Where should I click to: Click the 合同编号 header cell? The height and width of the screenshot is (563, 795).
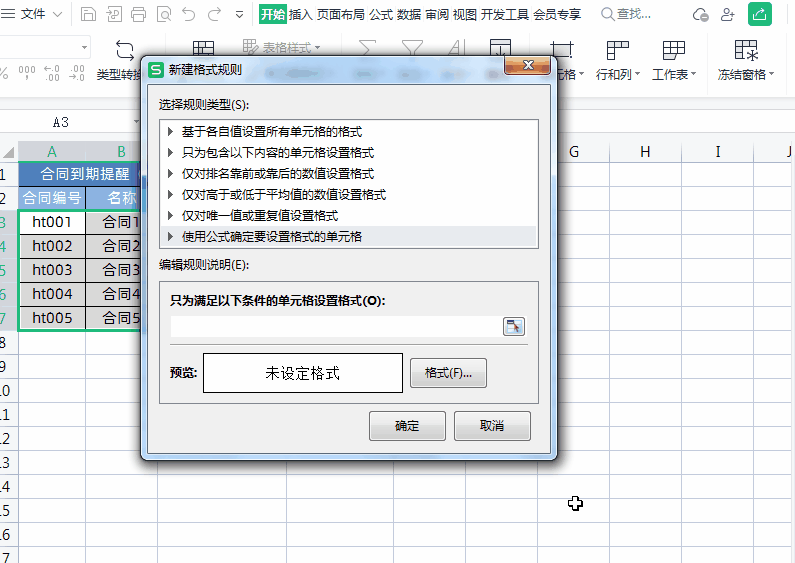pos(52,198)
